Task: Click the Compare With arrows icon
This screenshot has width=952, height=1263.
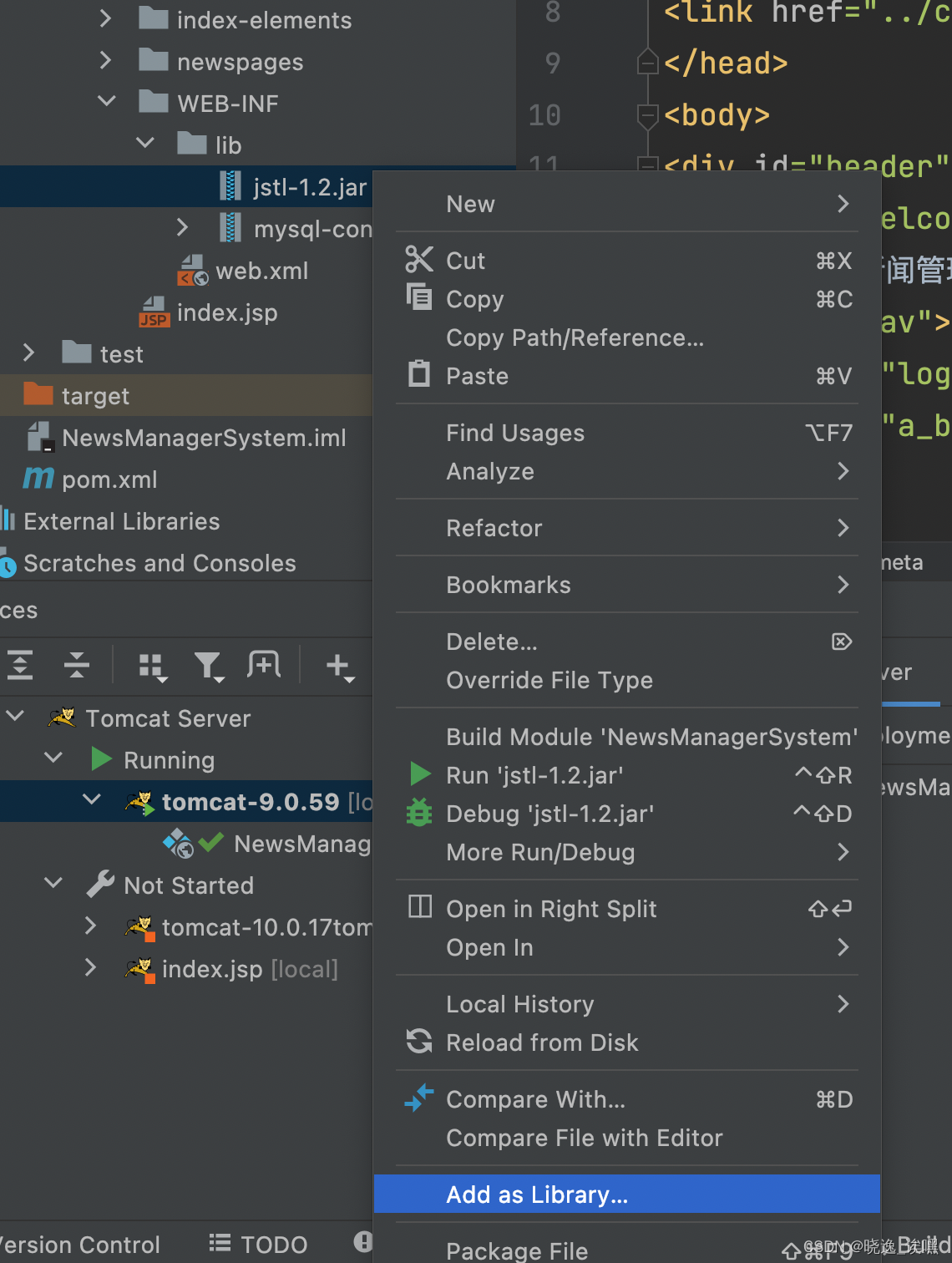Action: [419, 1098]
